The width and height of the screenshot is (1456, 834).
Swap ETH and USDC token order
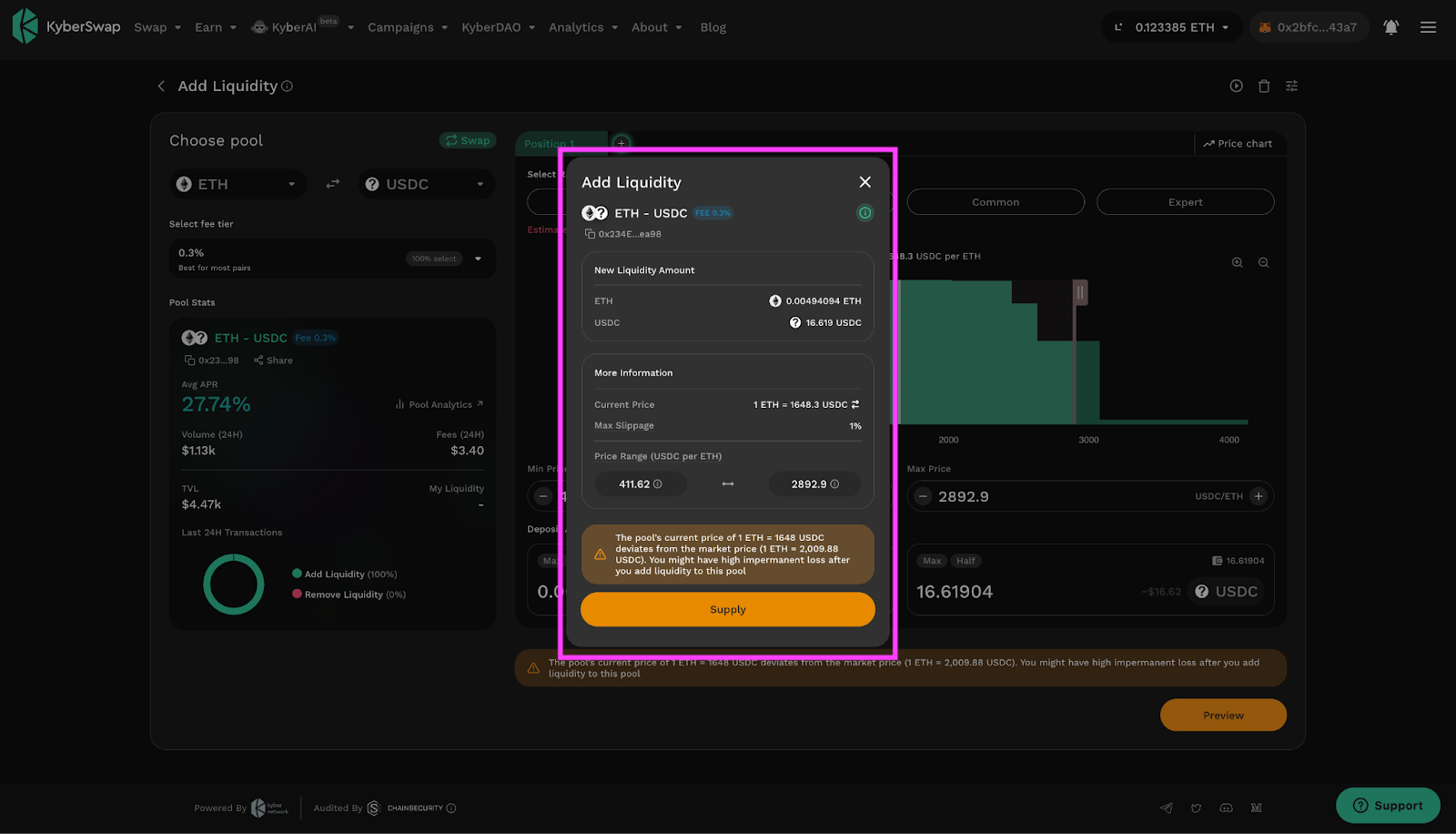[x=333, y=184]
